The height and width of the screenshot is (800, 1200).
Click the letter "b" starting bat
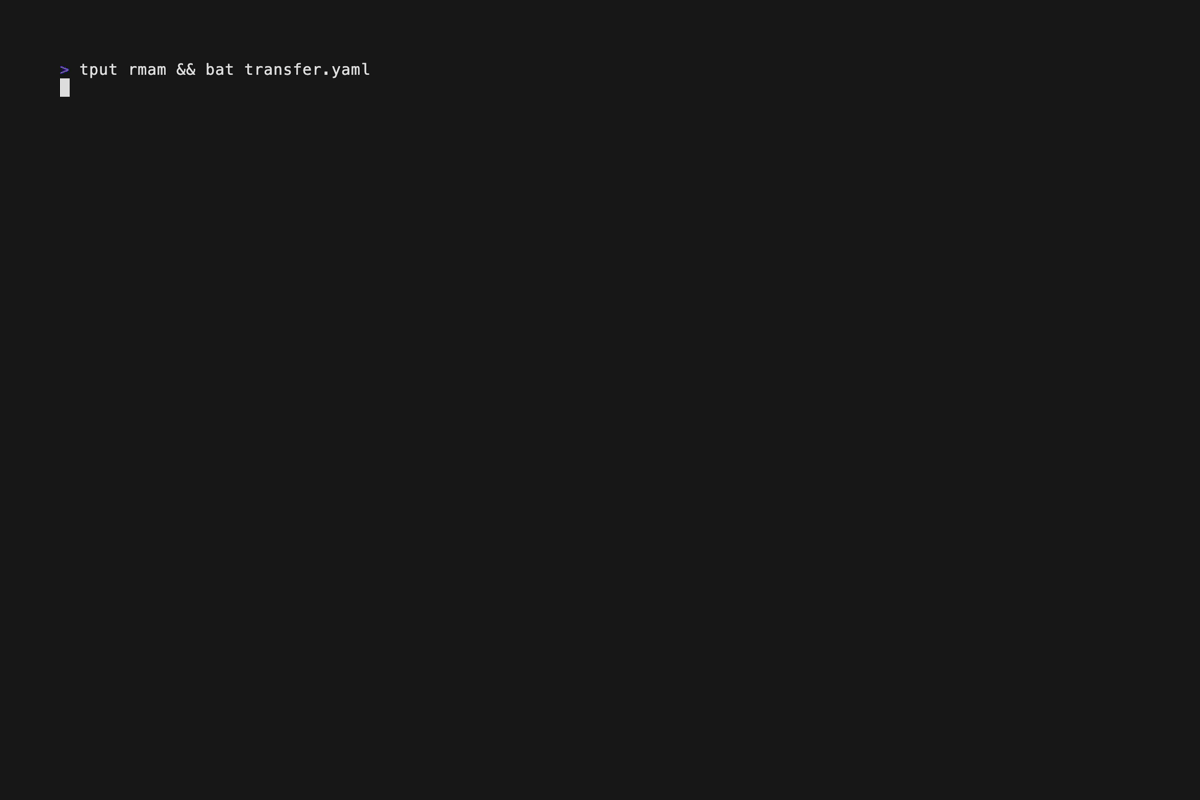click(x=210, y=69)
